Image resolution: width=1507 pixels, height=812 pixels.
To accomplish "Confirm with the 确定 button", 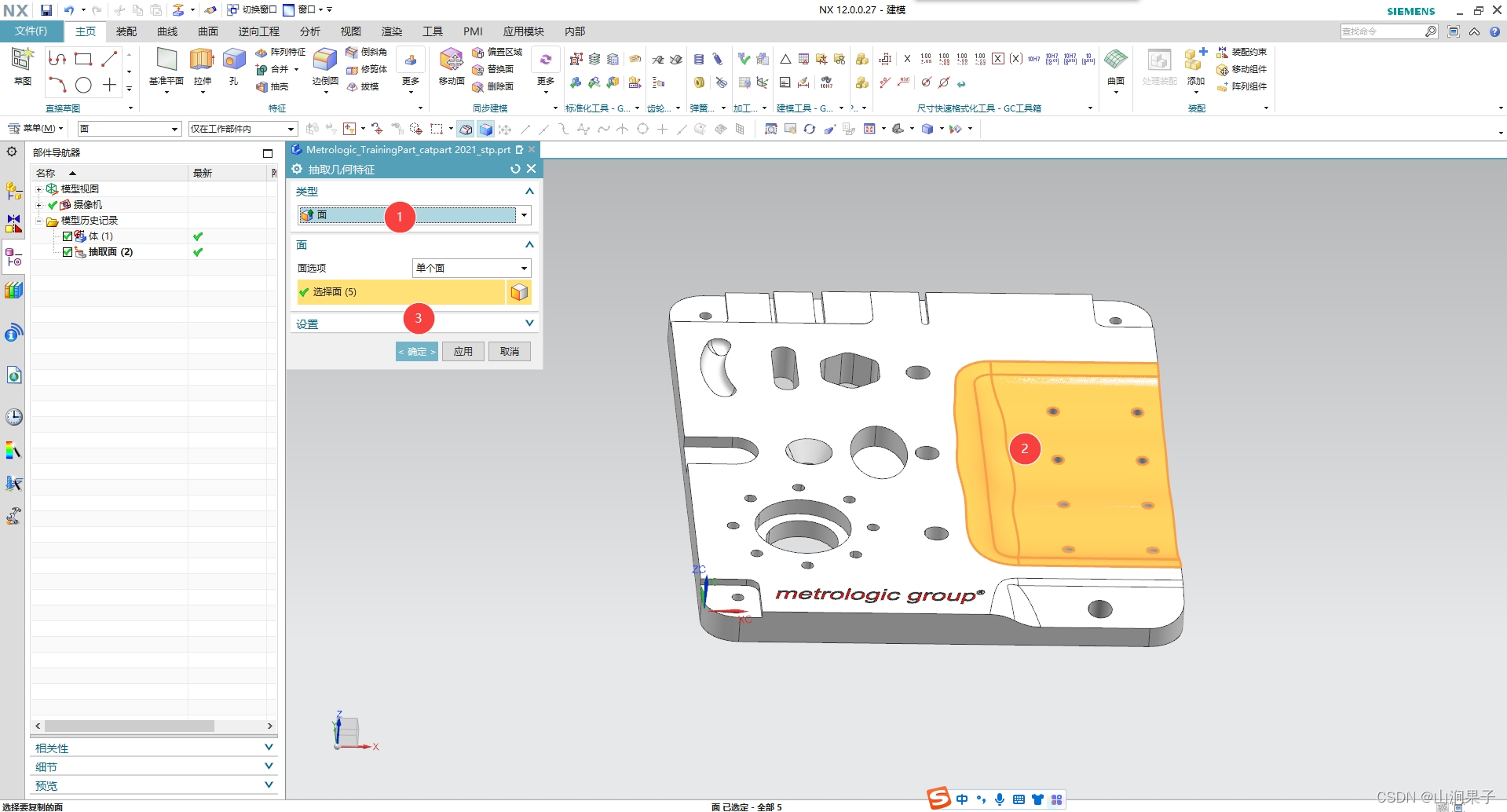I will pyautogui.click(x=416, y=352).
